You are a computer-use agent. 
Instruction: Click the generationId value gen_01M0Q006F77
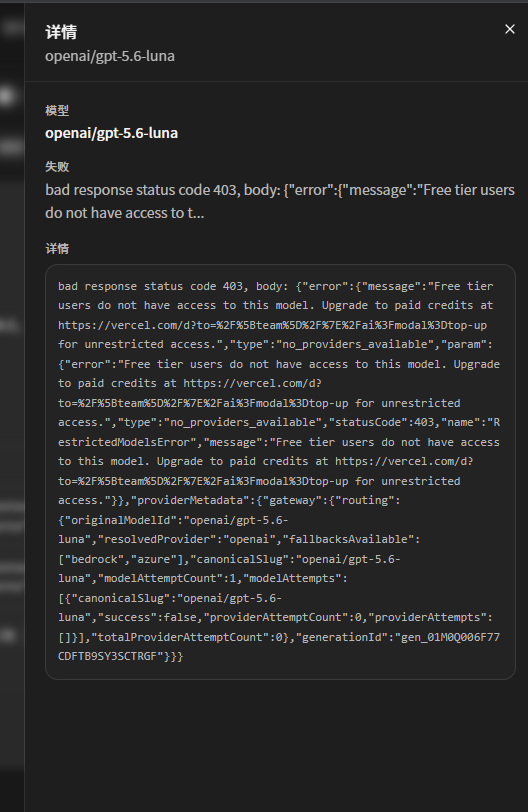point(448,637)
